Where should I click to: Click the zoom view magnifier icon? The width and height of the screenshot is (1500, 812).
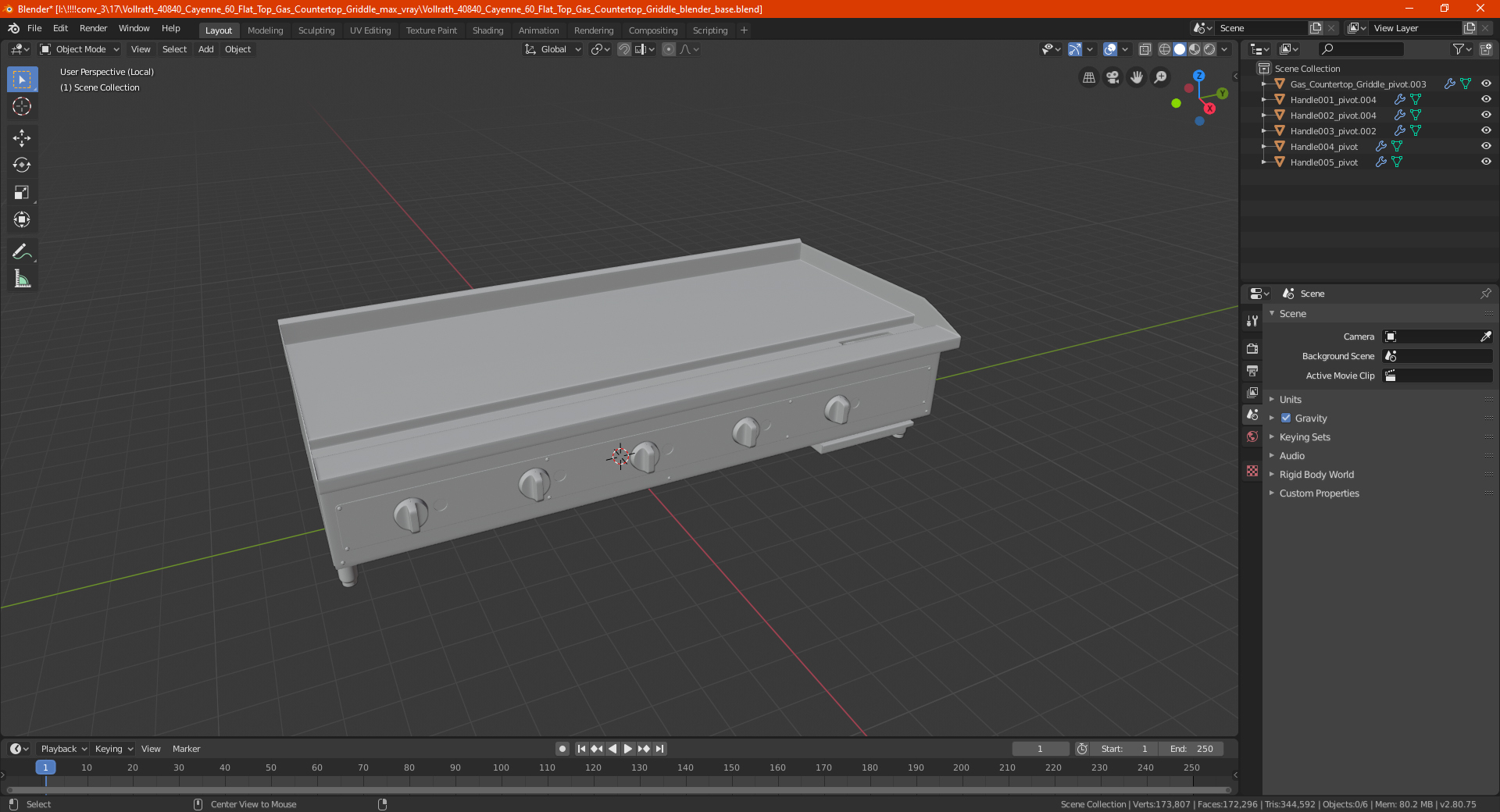point(1161,77)
